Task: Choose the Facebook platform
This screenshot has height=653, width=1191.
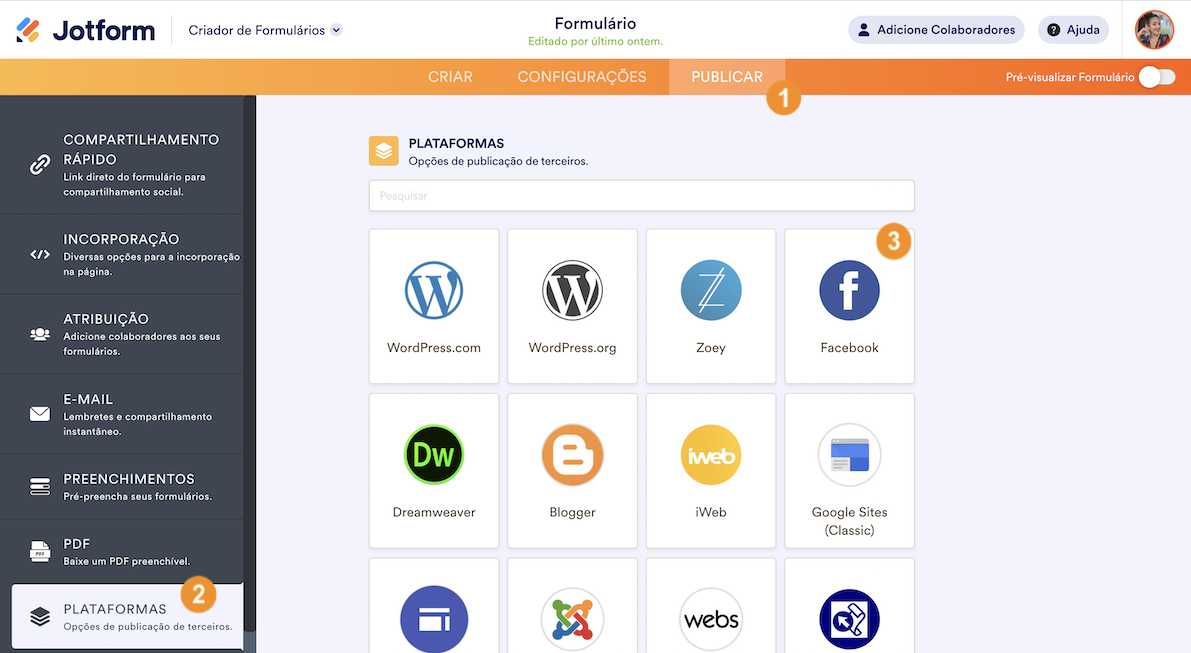Action: point(849,306)
